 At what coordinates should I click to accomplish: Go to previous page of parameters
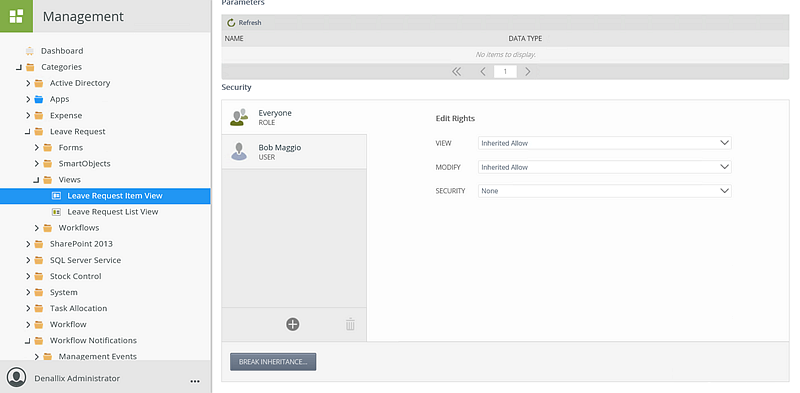tap(483, 72)
